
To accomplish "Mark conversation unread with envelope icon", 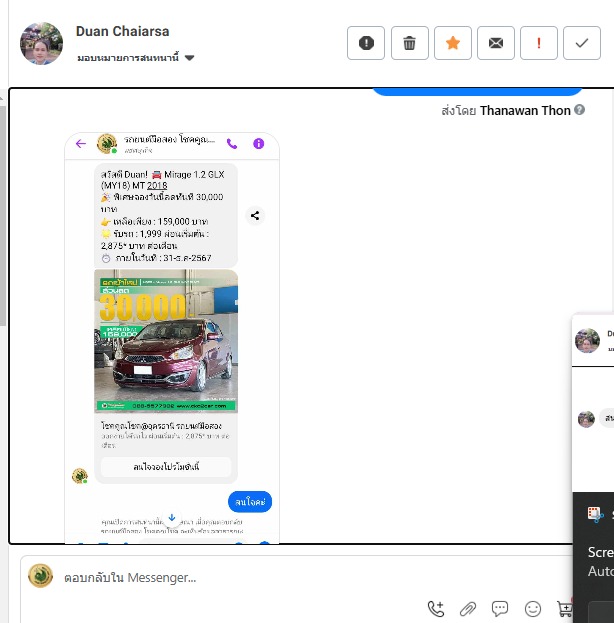I will [496, 43].
